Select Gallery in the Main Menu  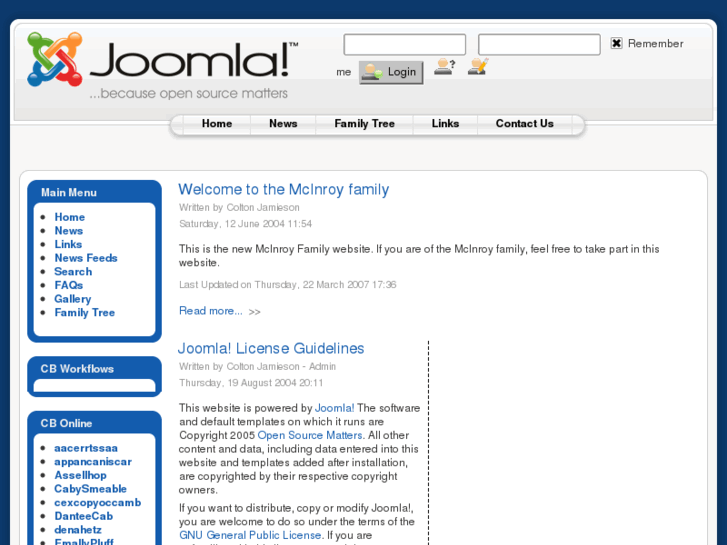coord(73,299)
